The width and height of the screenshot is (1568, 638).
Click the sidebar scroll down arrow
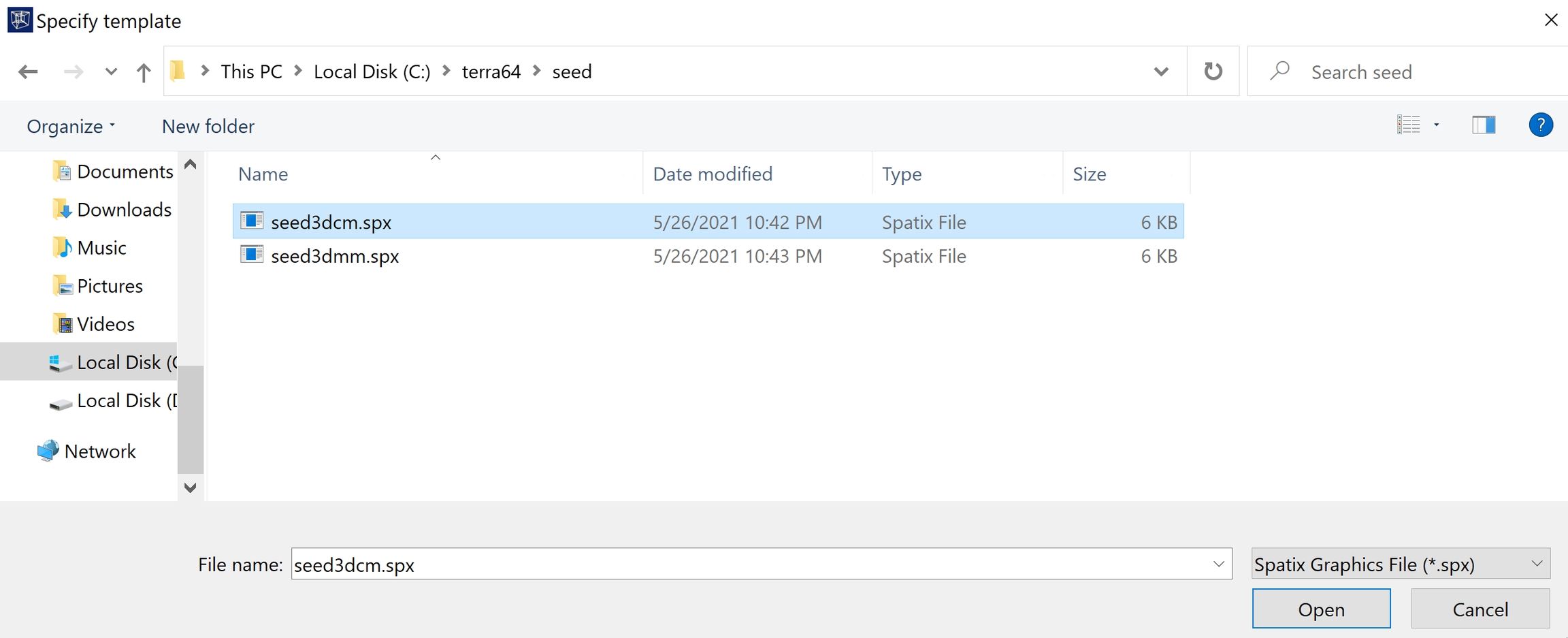[191, 488]
